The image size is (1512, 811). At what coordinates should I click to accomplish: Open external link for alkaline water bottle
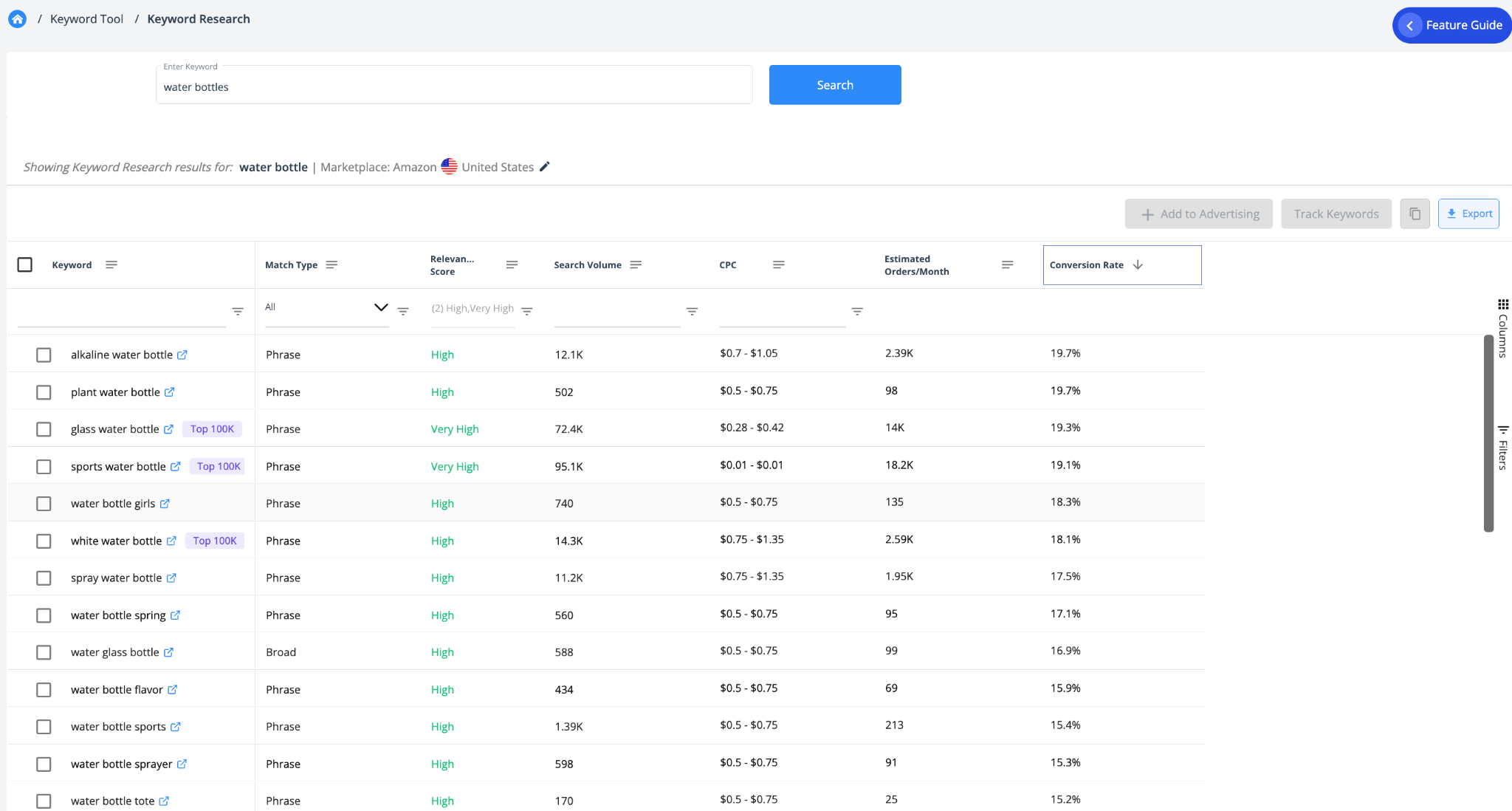tap(182, 355)
